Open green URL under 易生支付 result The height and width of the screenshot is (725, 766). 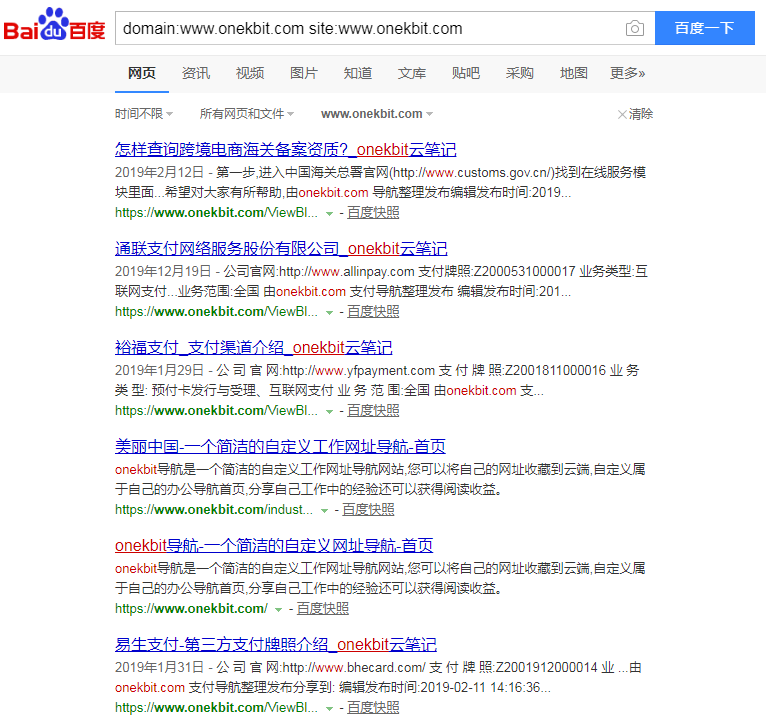click(x=216, y=707)
